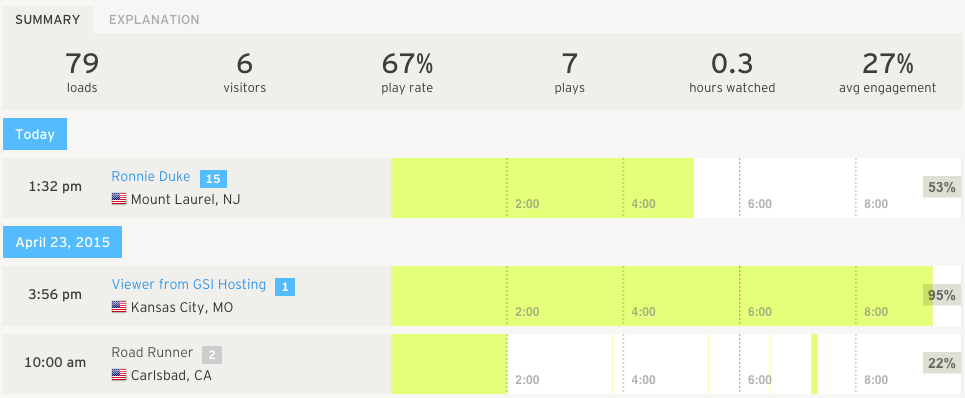This screenshot has height=398, width=965.
Task: Click the blue 15 badge next to Ronnie Duke
Action: click(x=213, y=179)
